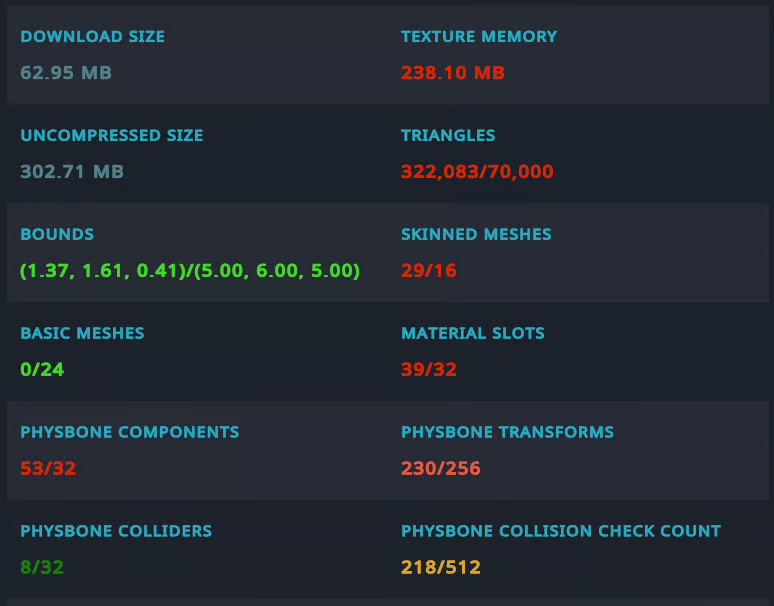Select the 302.71 MB uncompressed size value
Viewport: 774px width, 606px height.
[x=72, y=171]
